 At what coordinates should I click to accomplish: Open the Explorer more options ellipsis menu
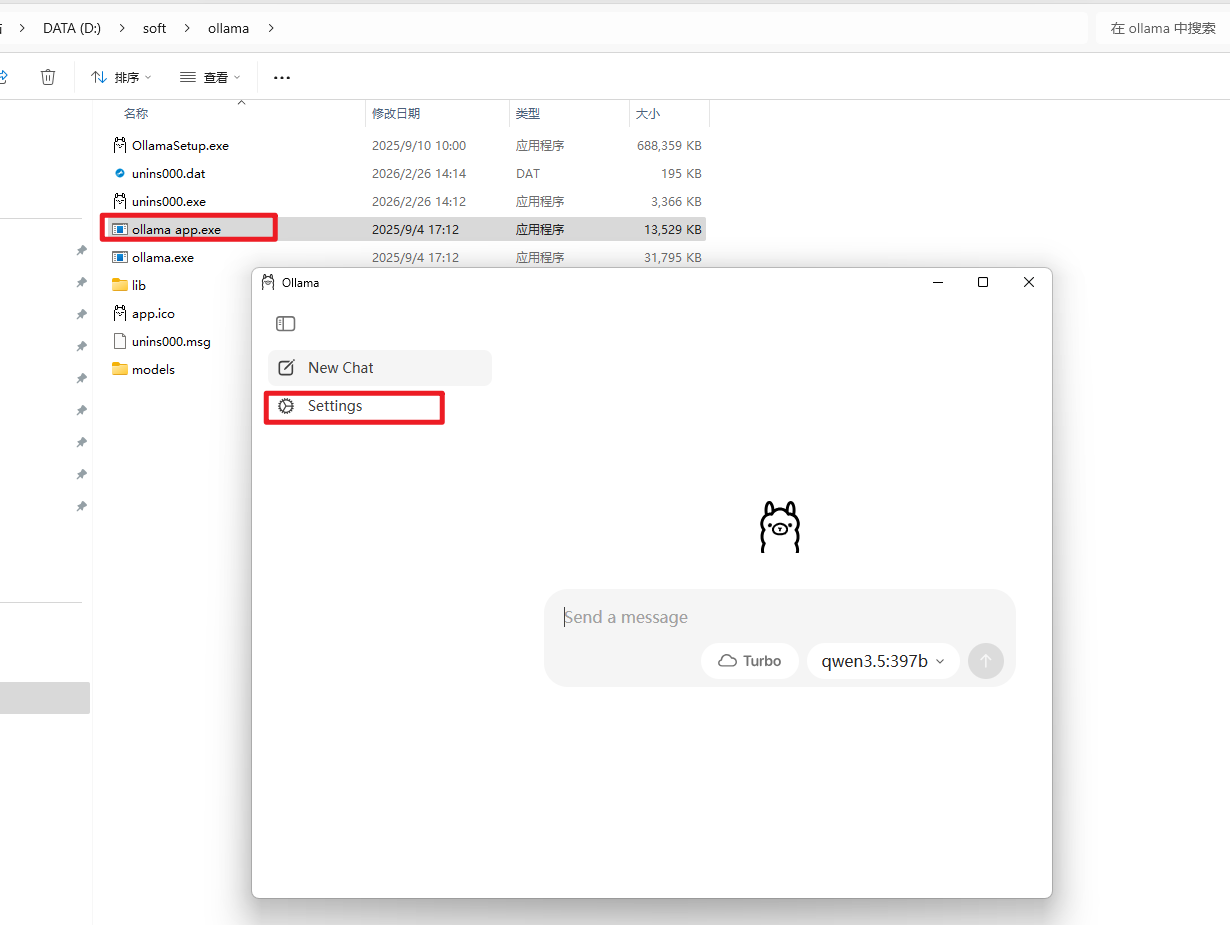click(282, 77)
